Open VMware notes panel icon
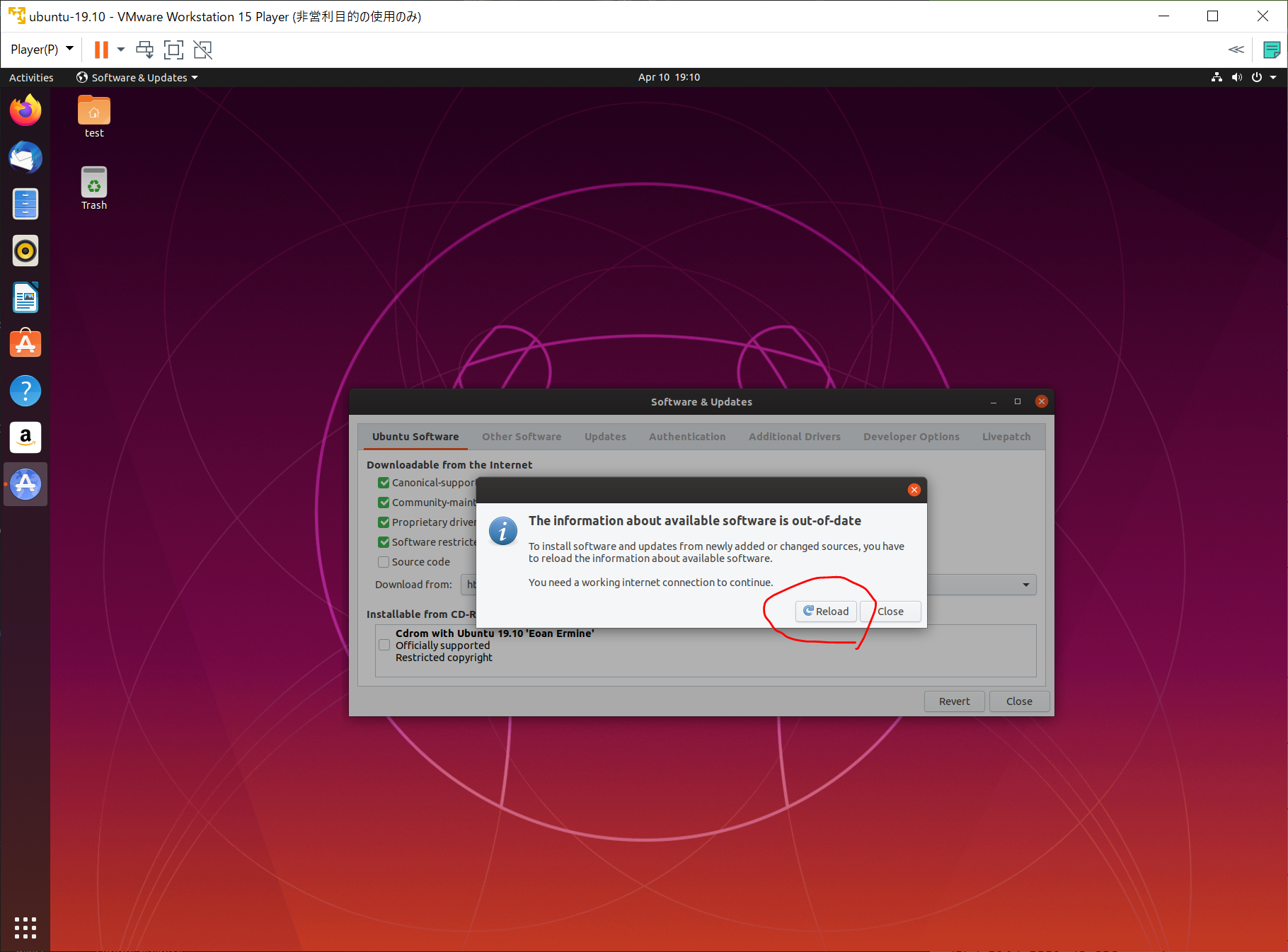 (x=1272, y=50)
